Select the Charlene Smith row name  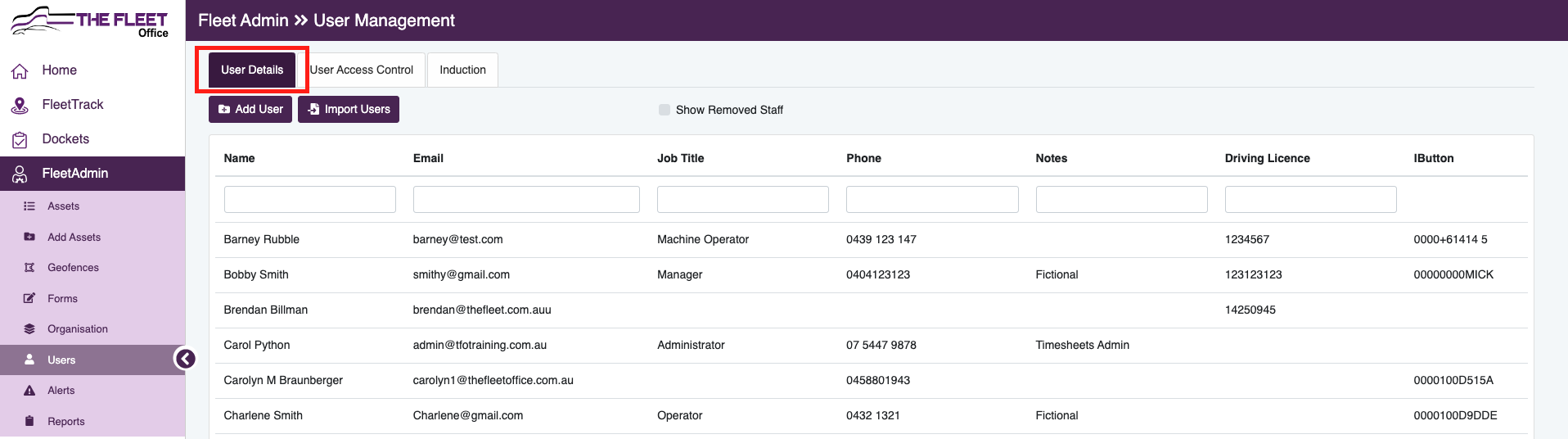click(x=263, y=415)
